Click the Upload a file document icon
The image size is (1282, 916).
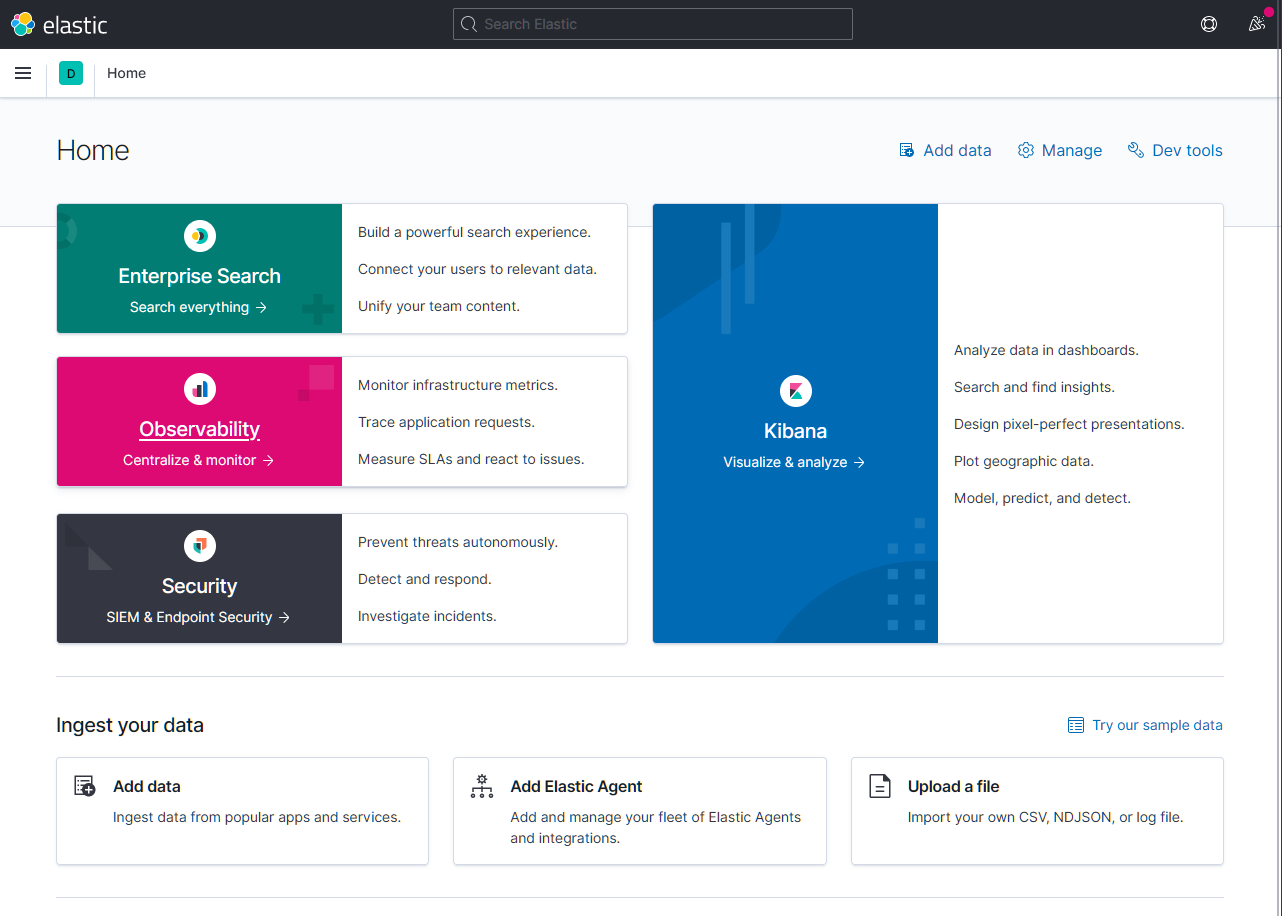(x=880, y=785)
